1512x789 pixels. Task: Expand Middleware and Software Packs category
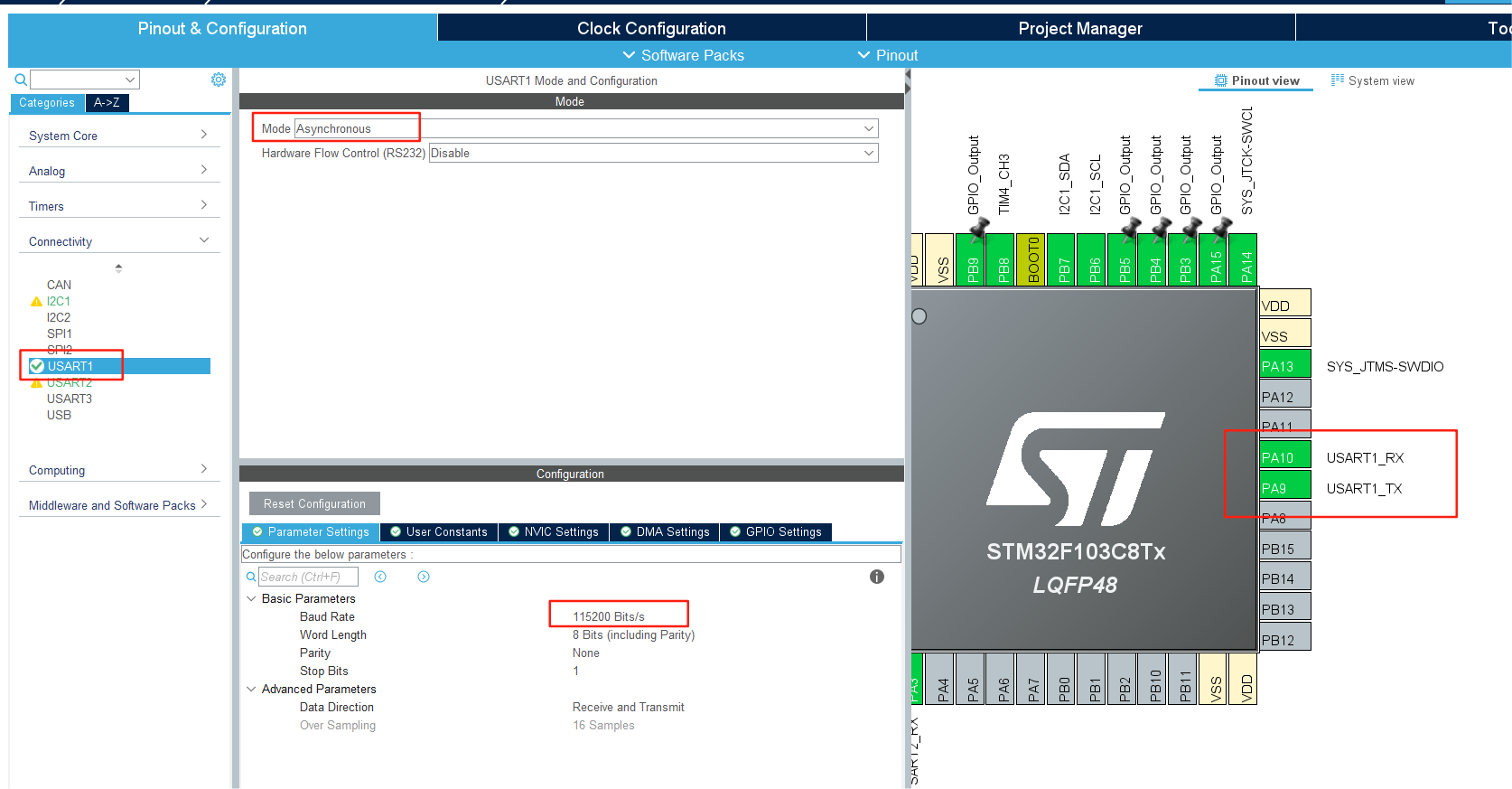(118, 505)
